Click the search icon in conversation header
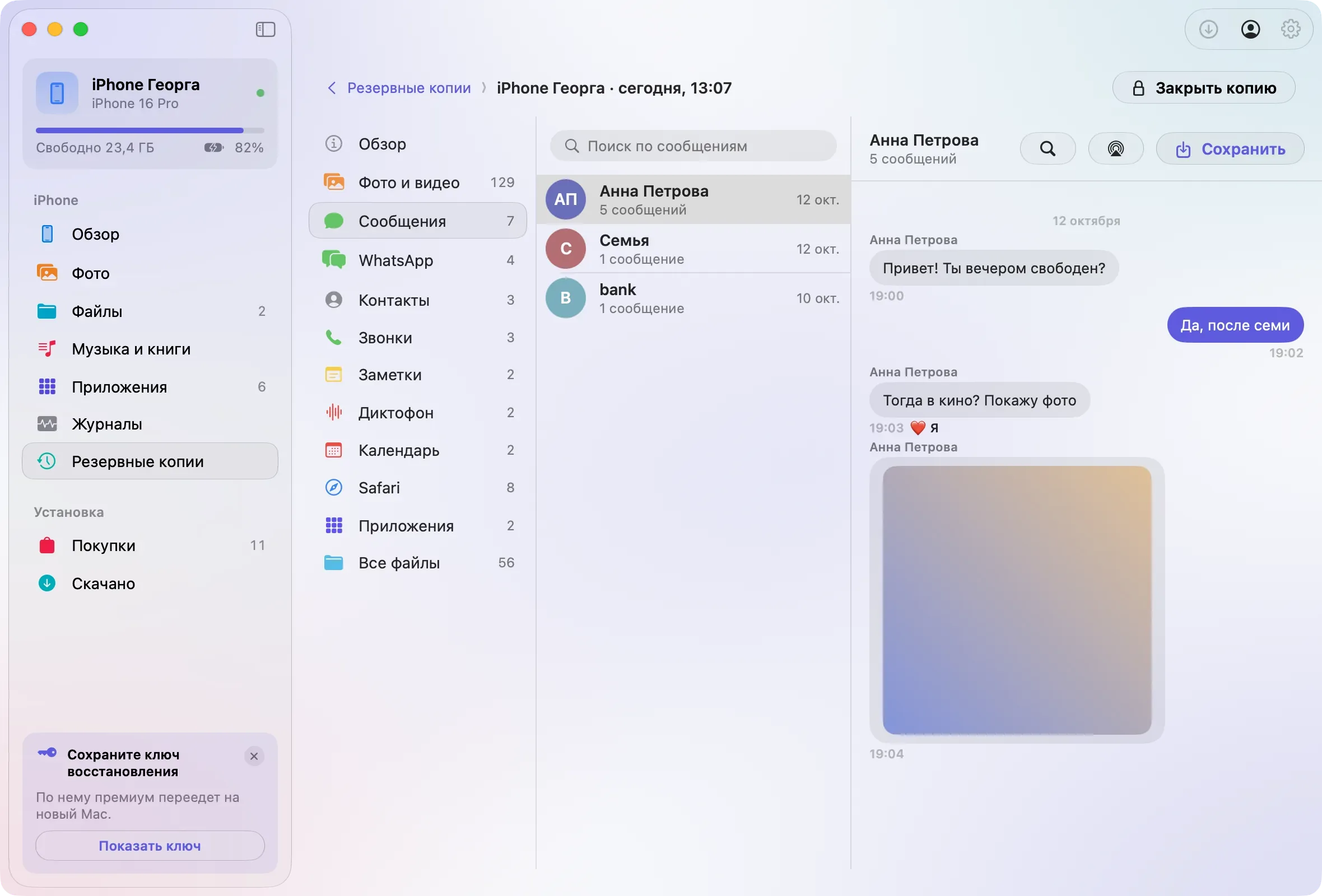1322x896 pixels. coord(1048,149)
